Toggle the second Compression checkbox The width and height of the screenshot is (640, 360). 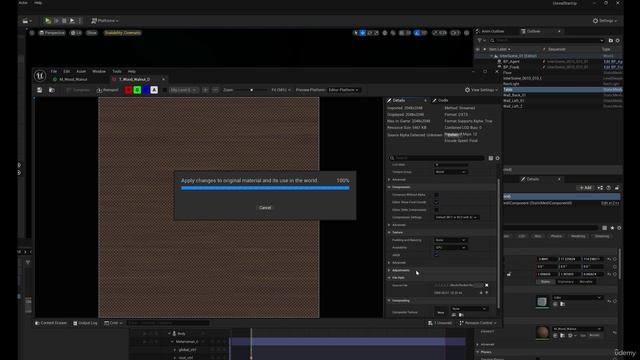point(436,202)
